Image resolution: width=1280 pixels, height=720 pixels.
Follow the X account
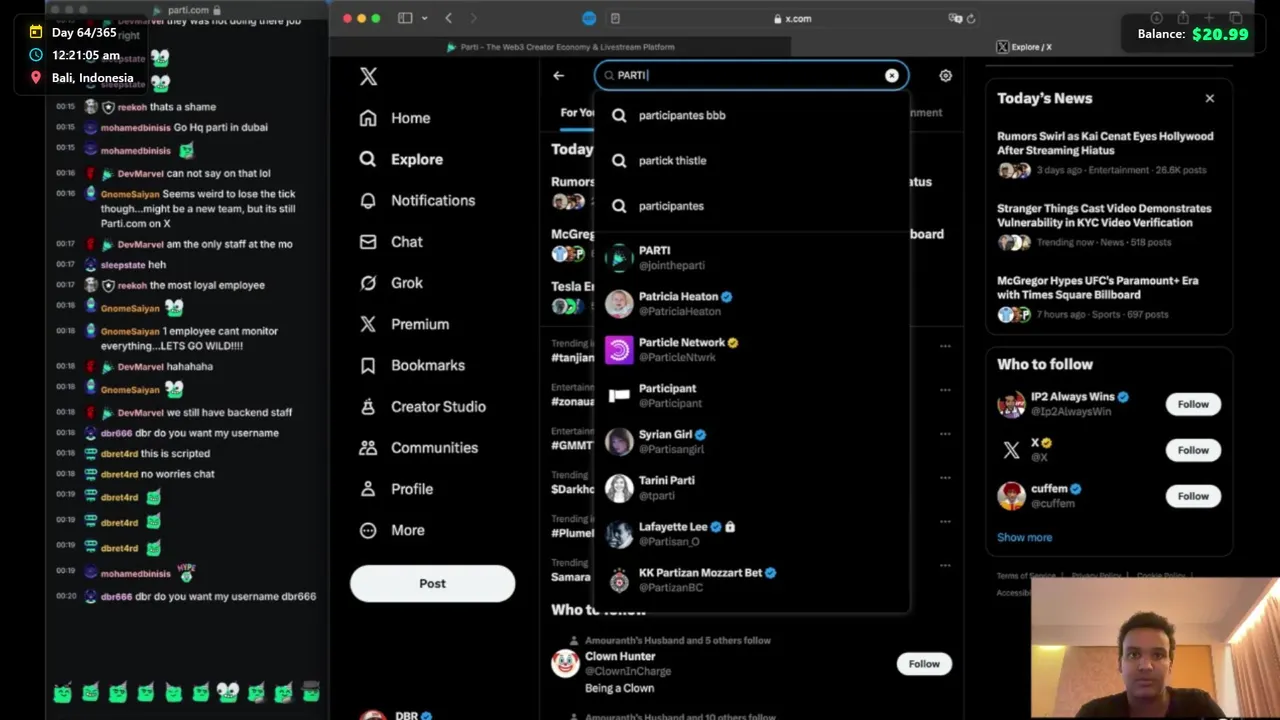1193,450
